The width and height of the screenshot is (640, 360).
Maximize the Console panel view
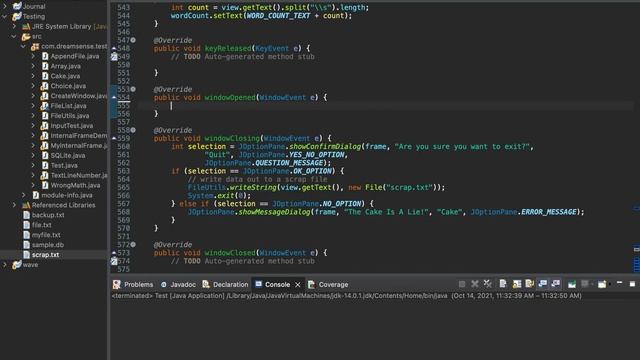[632, 284]
